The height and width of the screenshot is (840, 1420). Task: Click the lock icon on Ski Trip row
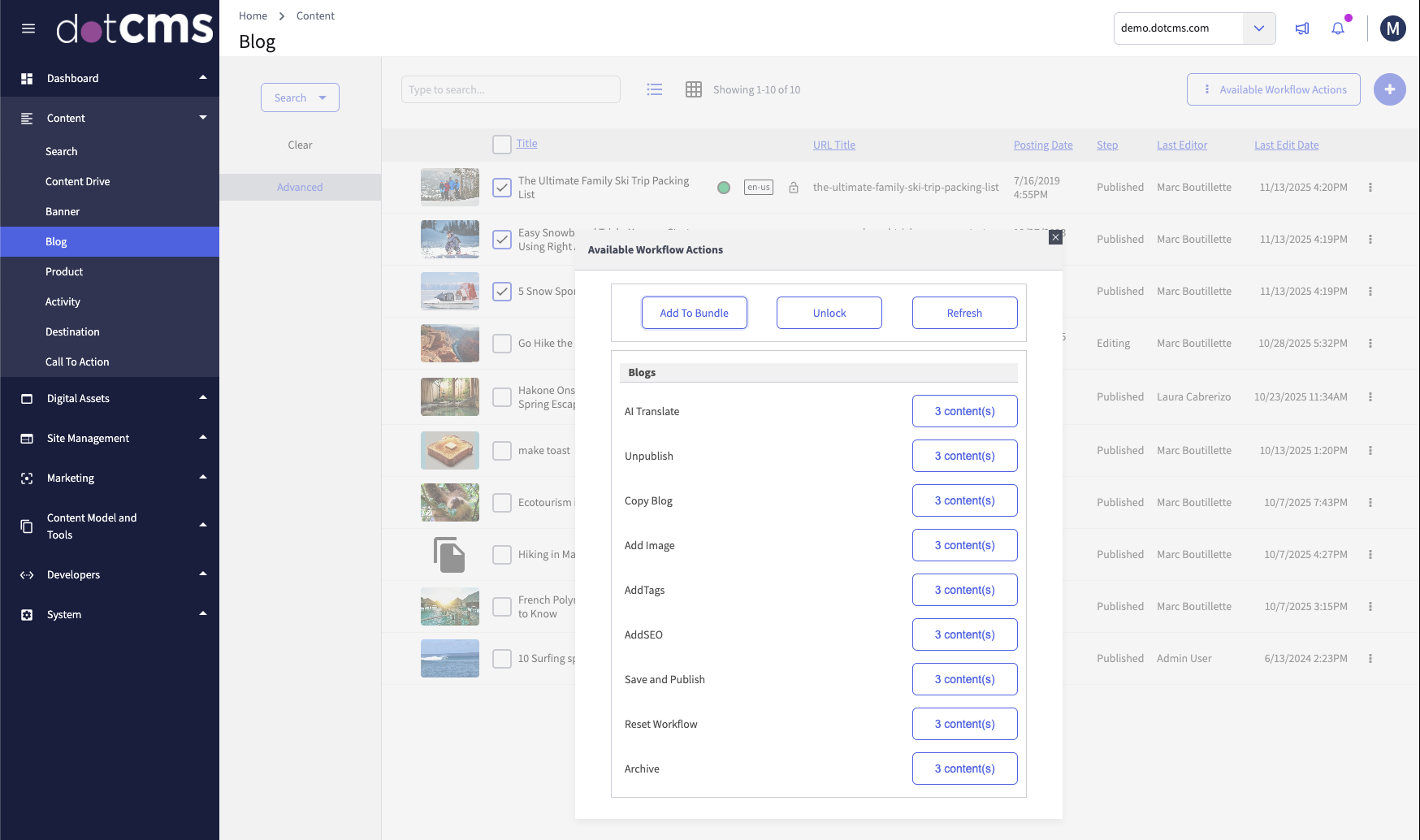794,187
